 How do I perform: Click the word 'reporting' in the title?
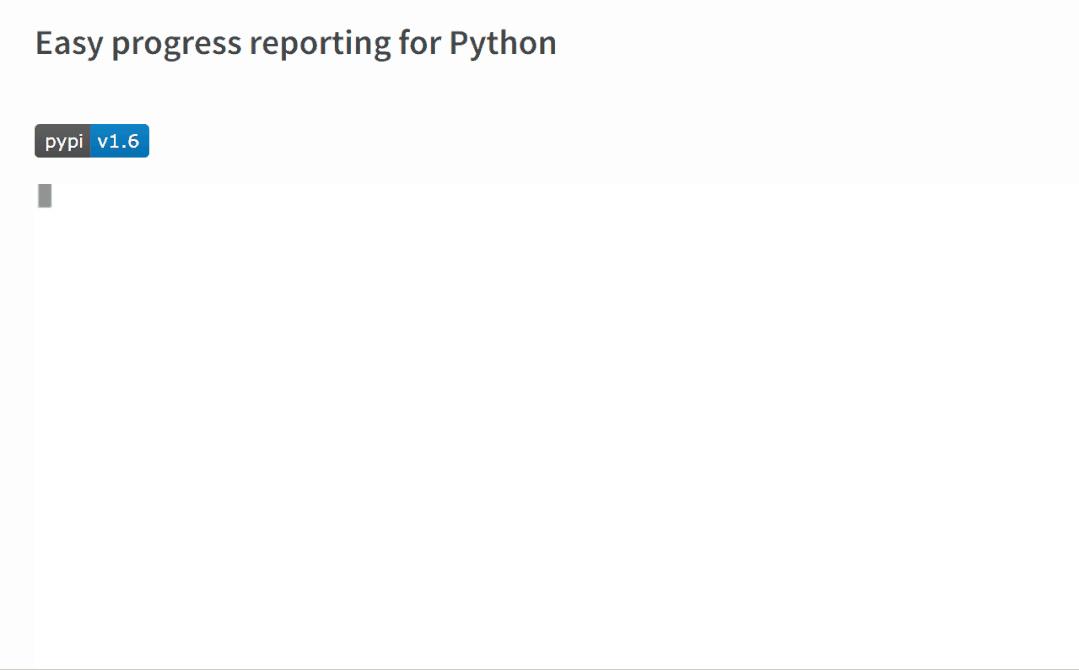click(320, 45)
